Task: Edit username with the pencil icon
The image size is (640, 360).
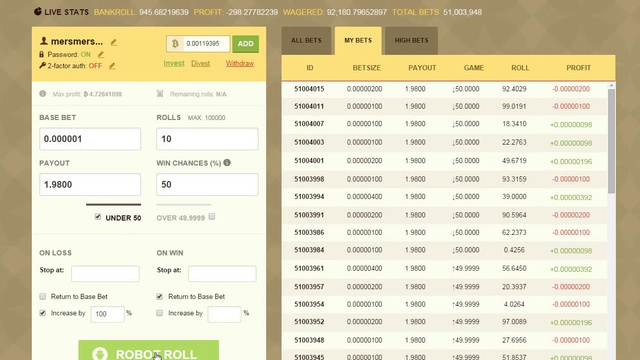Action: click(114, 42)
